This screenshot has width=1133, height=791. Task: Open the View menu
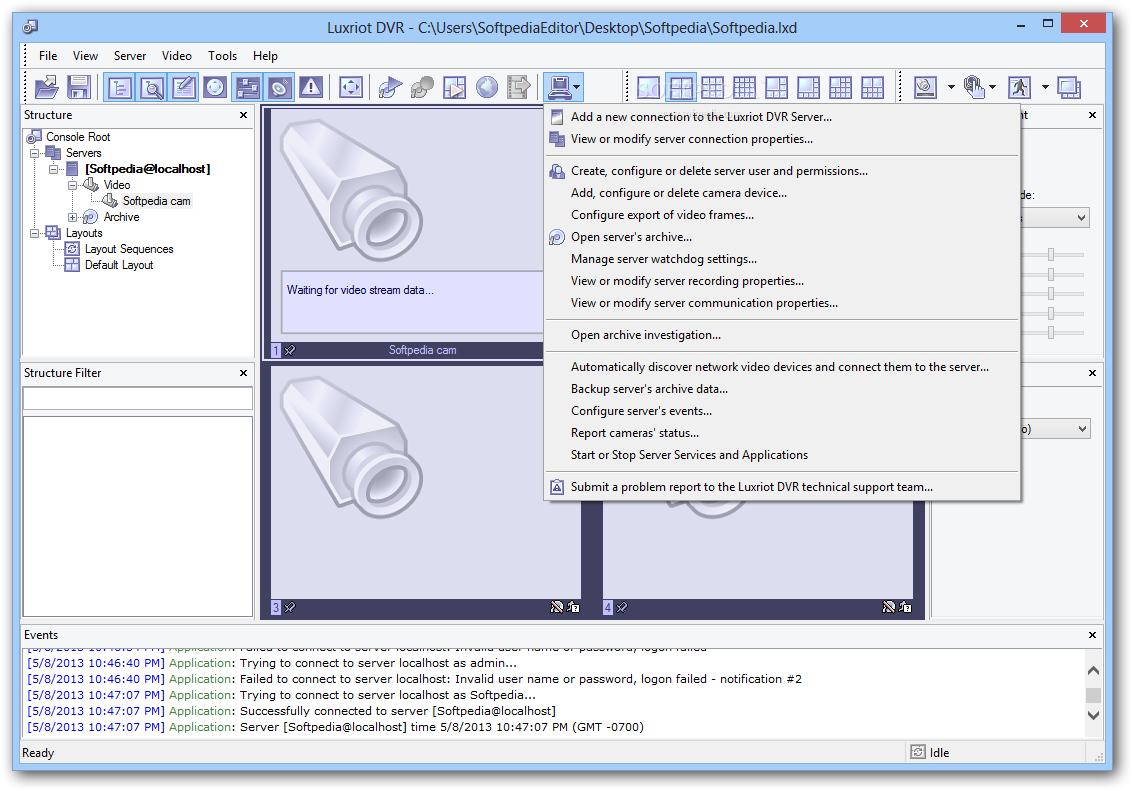85,56
